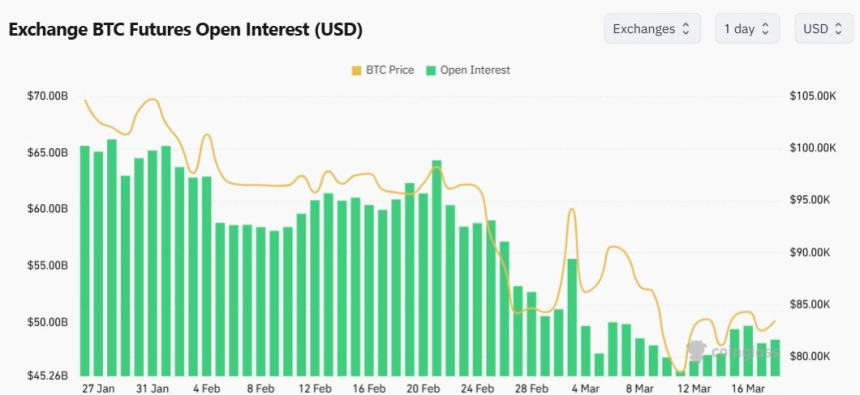
Task: Click the chart title Exchange BTC Futures Open Interest
Action: [185, 30]
